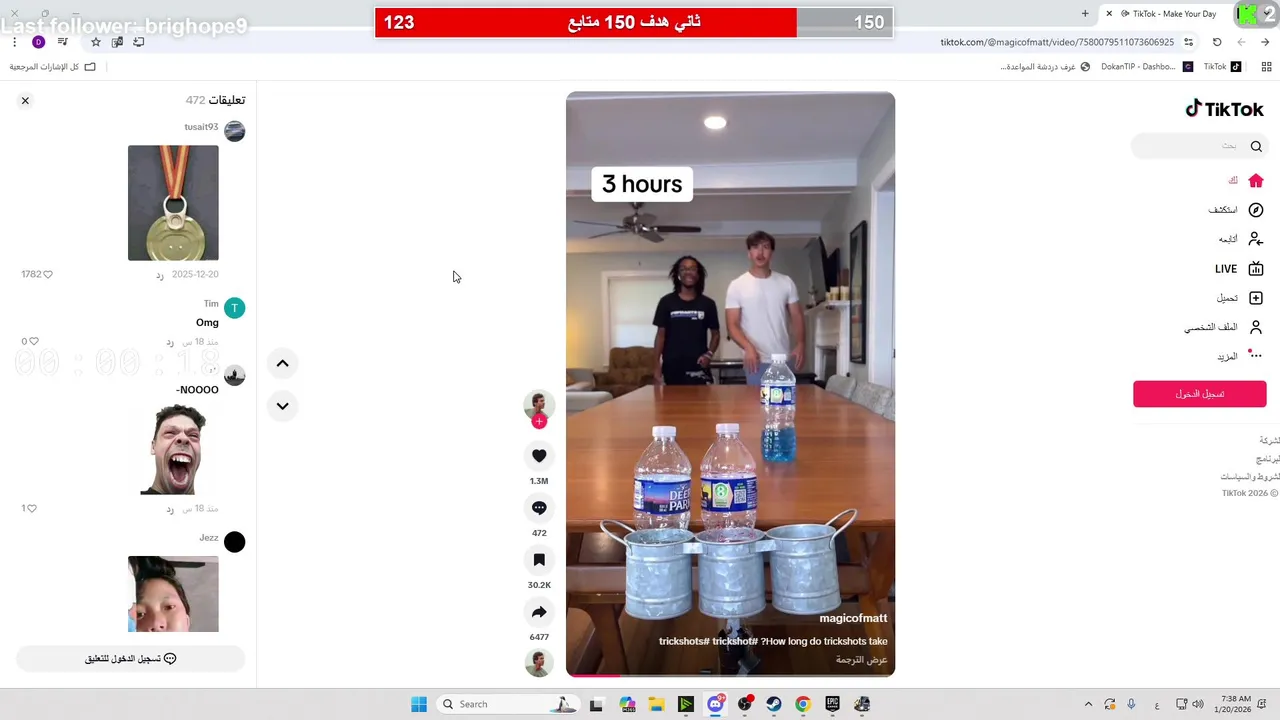
Task: Click the taskbar Search box
Action: point(508,704)
